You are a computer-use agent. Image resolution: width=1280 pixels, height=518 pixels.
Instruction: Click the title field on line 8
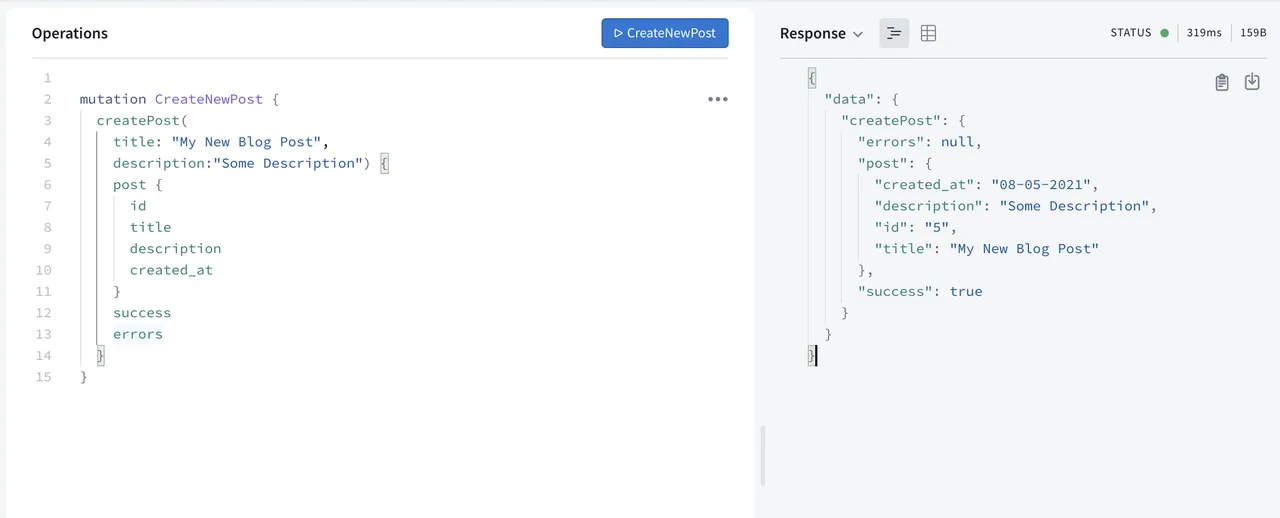tap(150, 227)
